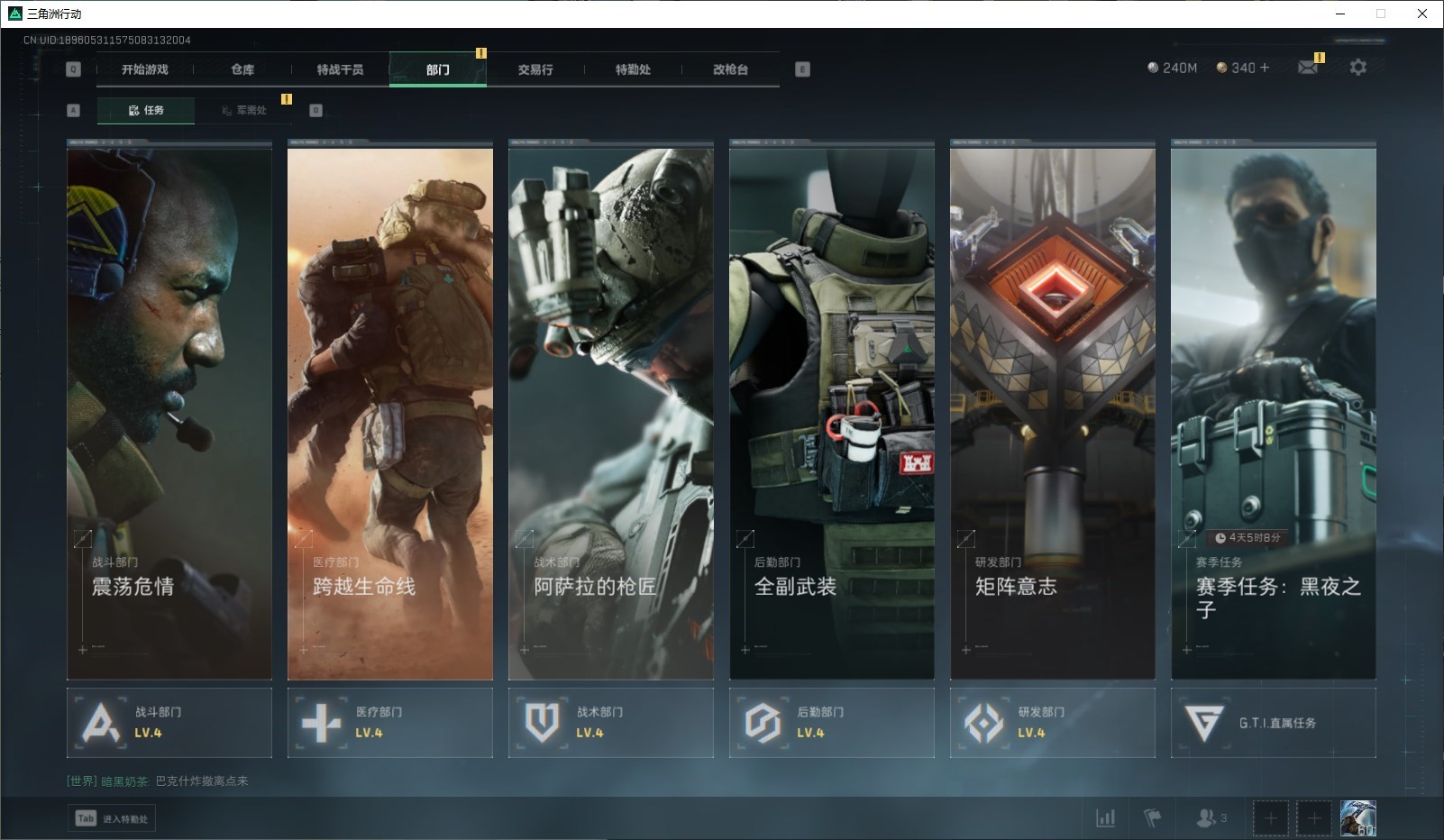Click the 研发部门 LV.4 button
Image resolution: width=1444 pixels, height=840 pixels.
[1053, 723]
